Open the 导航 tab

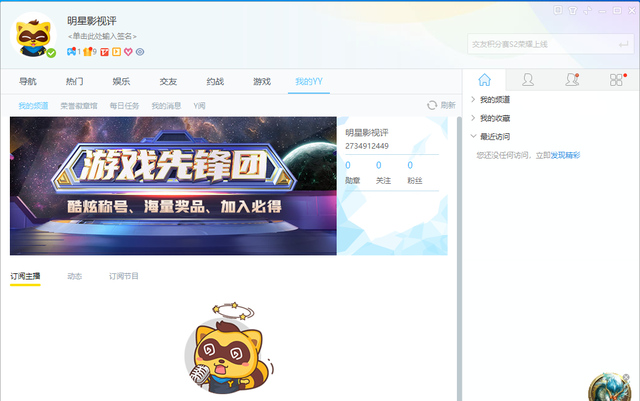click(28, 81)
